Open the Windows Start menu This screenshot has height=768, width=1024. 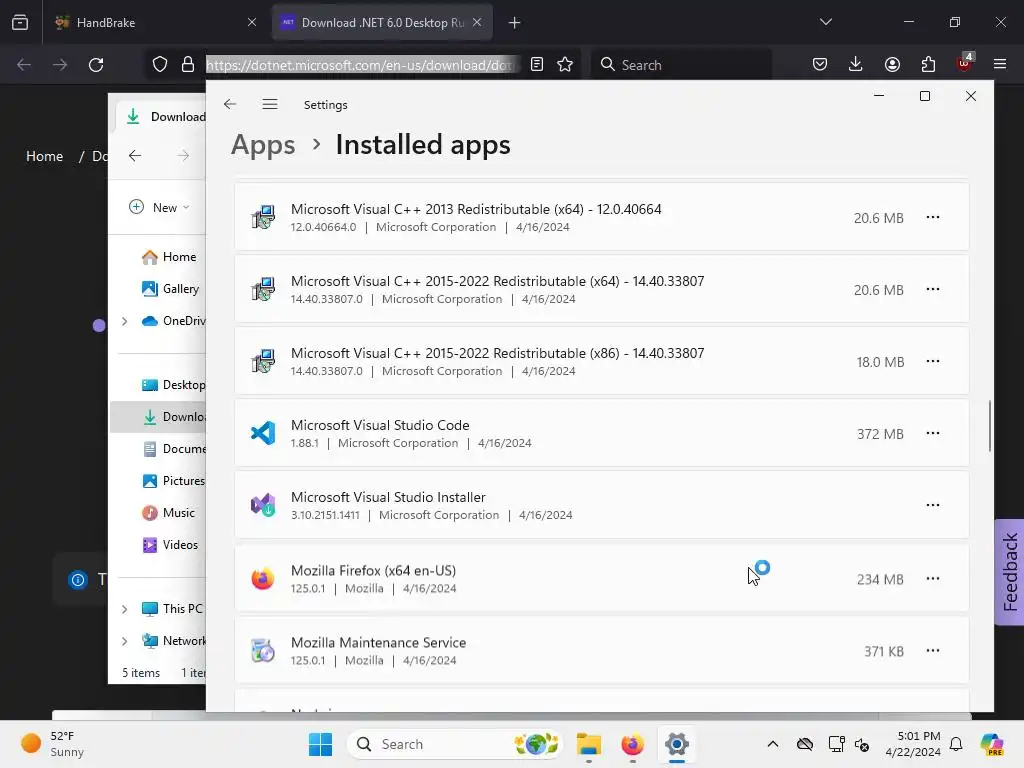point(320,744)
